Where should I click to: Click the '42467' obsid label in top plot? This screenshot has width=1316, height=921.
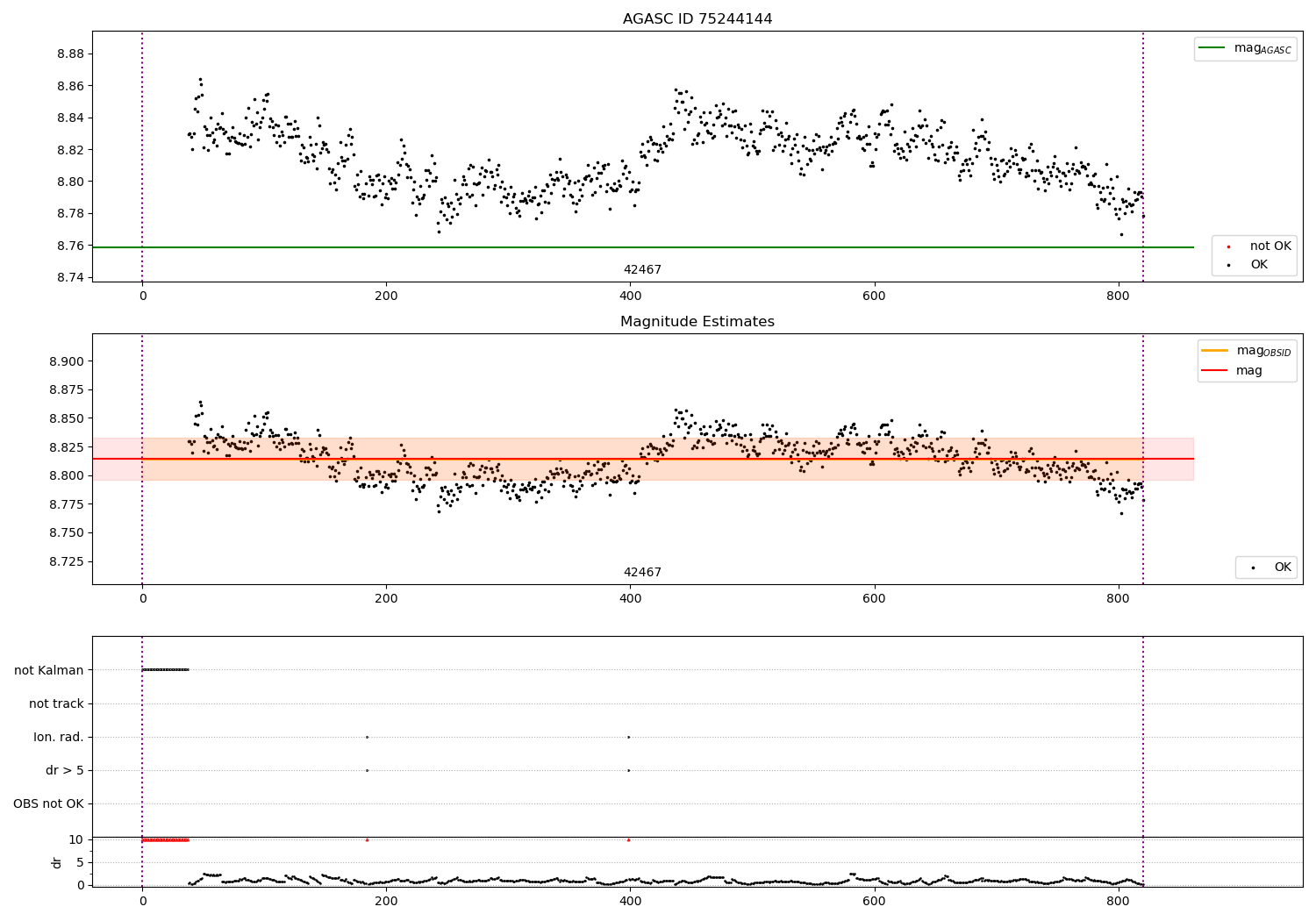coord(642,270)
